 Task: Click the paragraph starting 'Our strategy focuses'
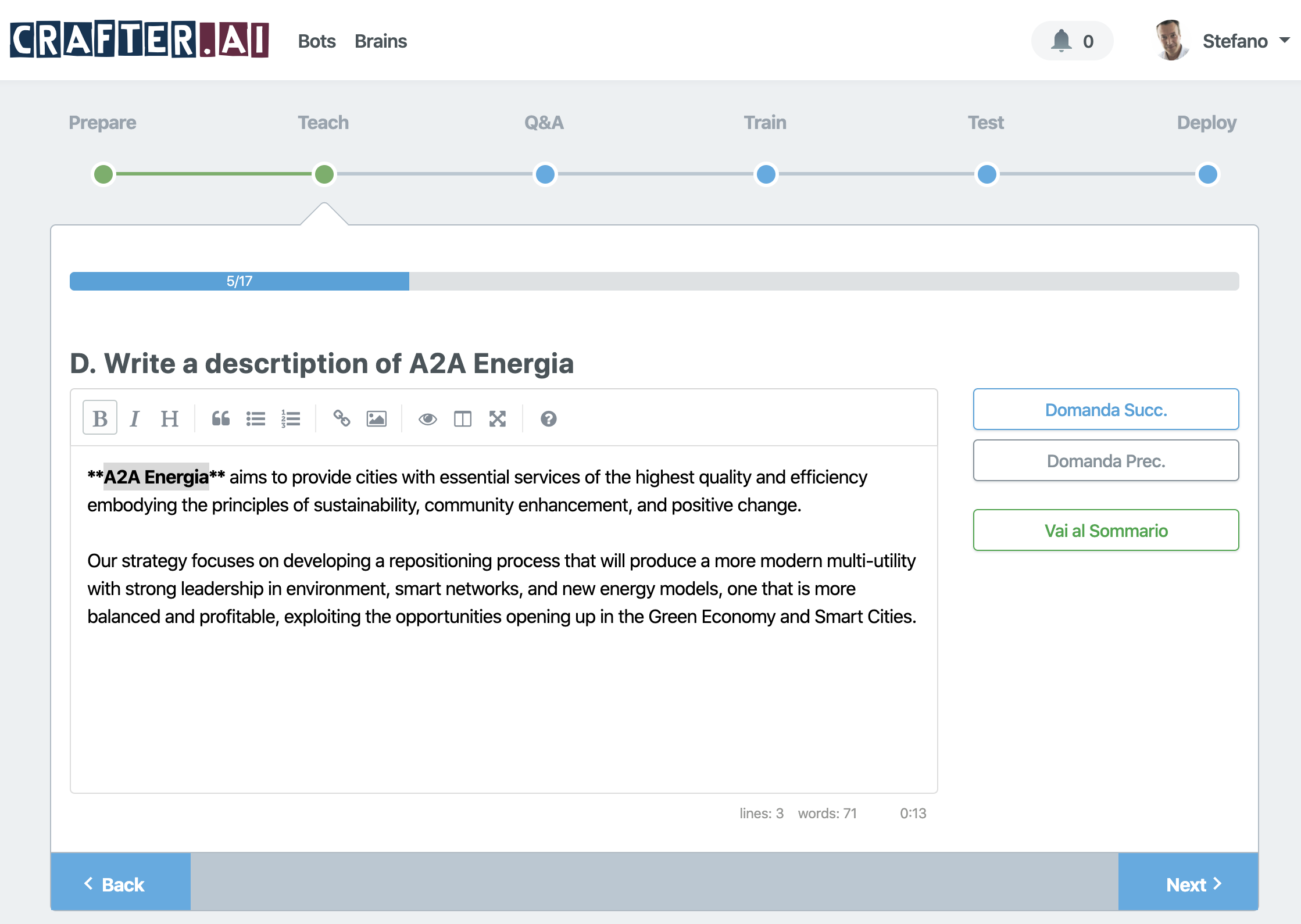tap(502, 589)
